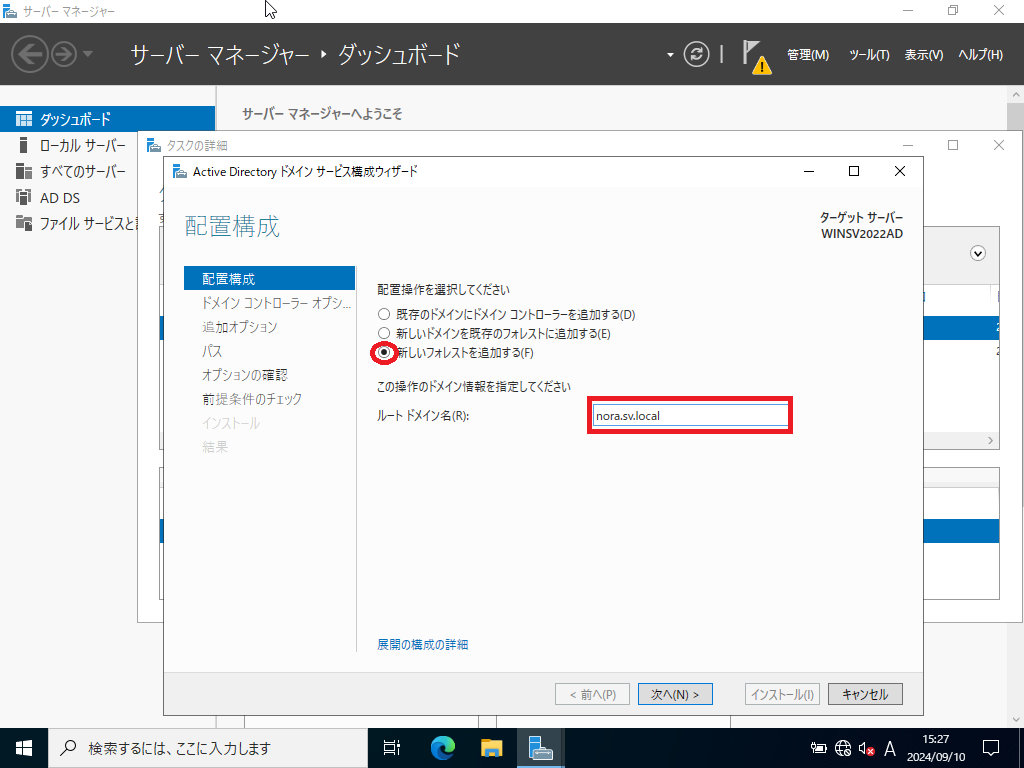Maximize the タスクの詳細 window

(x=953, y=145)
